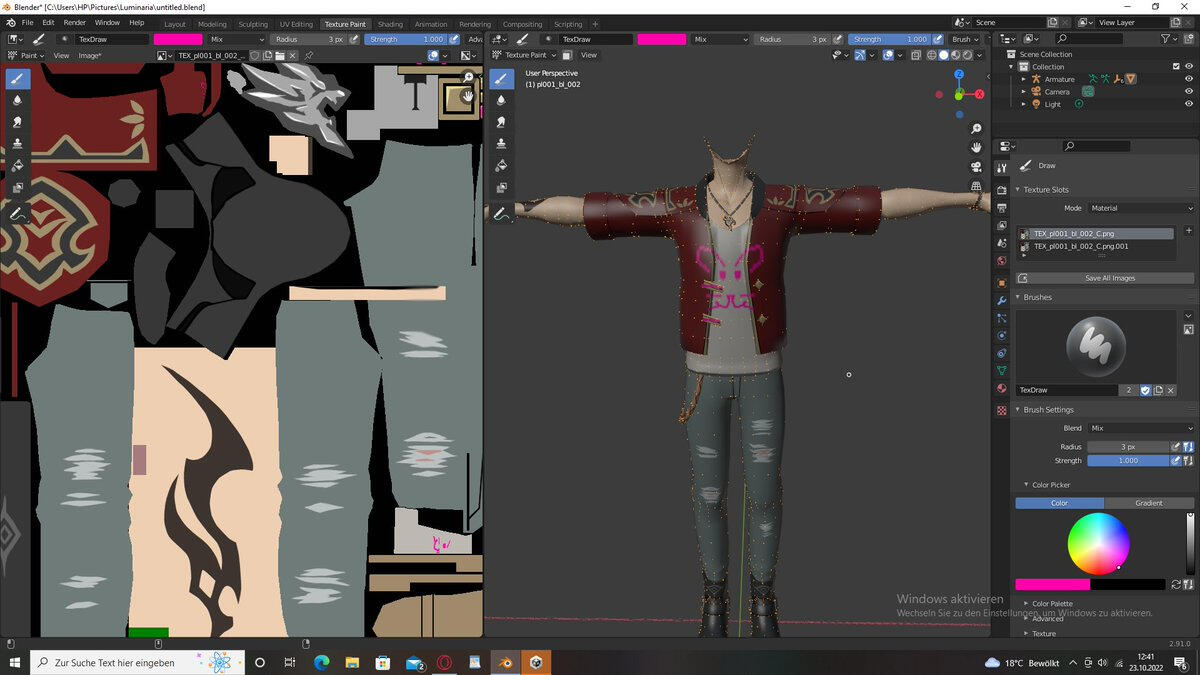Open the Blend mode dropdown in Brush Settings

coord(1140,428)
